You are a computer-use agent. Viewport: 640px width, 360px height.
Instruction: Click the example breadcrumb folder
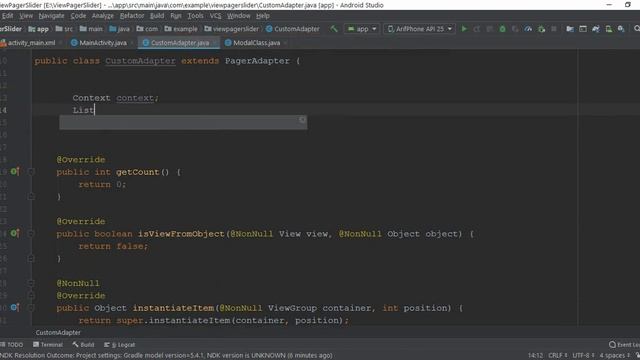point(181,29)
